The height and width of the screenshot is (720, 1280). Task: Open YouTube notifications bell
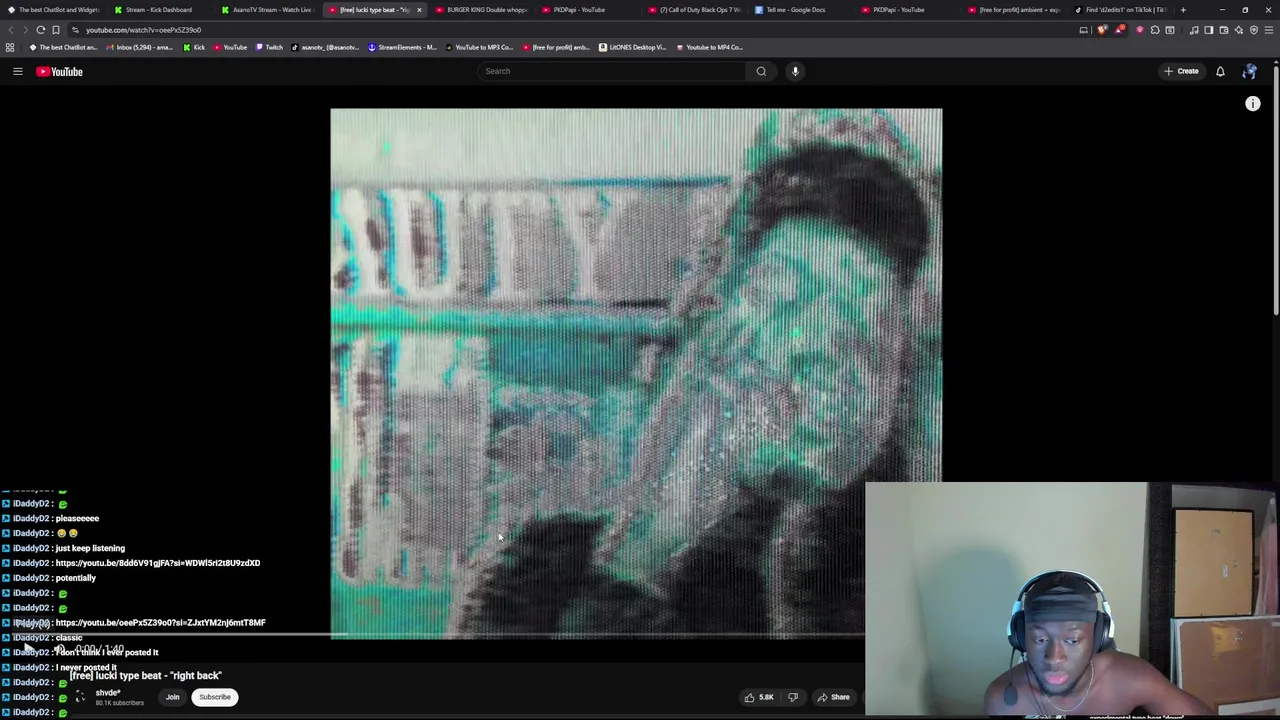coord(1220,71)
